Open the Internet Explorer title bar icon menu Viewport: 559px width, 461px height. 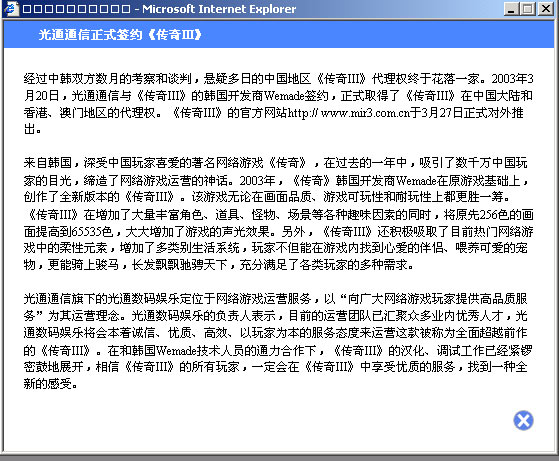point(11,9)
